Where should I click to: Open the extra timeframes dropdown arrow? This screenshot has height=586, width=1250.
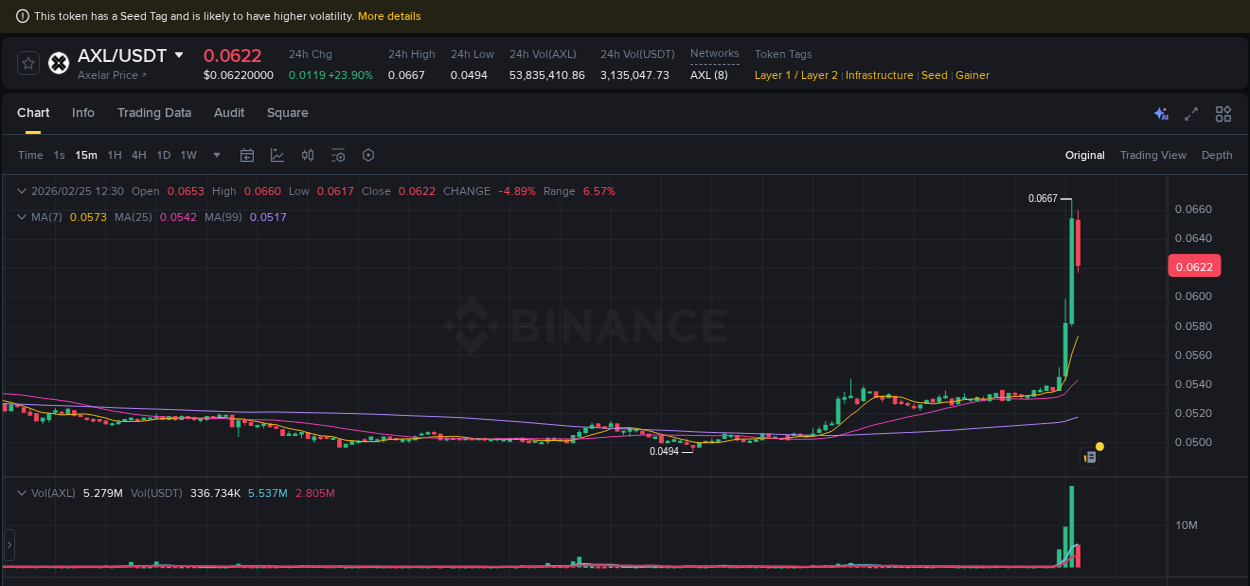[x=216, y=155]
